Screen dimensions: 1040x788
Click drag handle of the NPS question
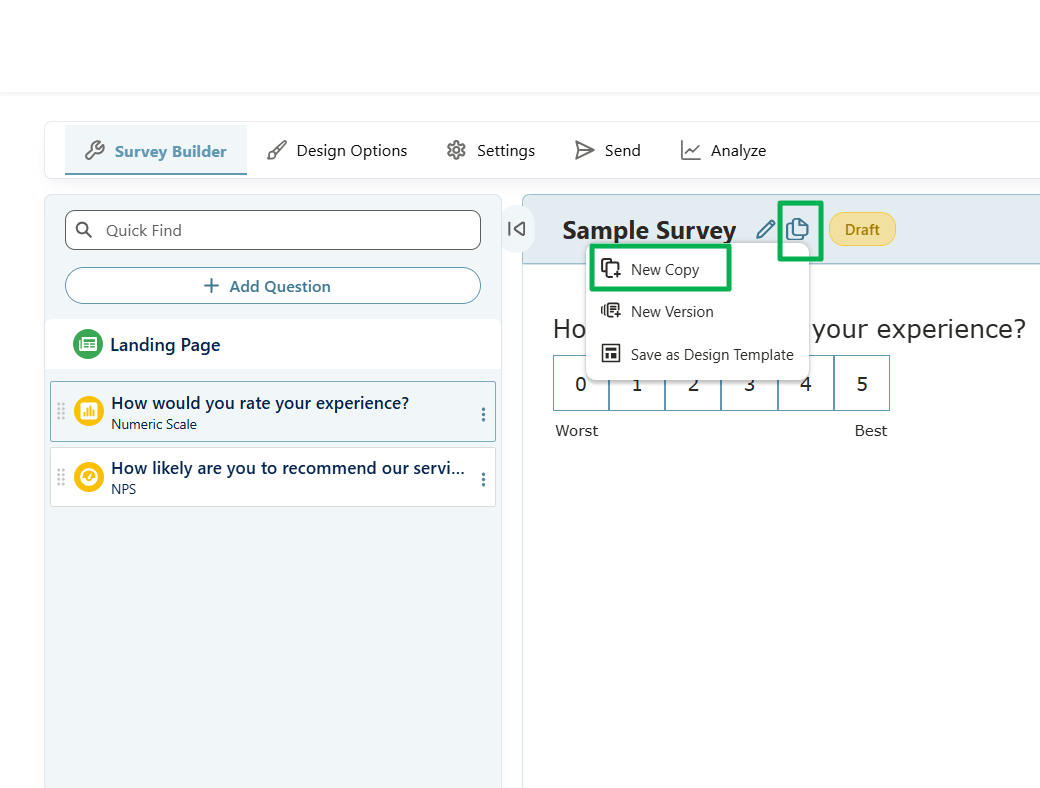(61, 477)
